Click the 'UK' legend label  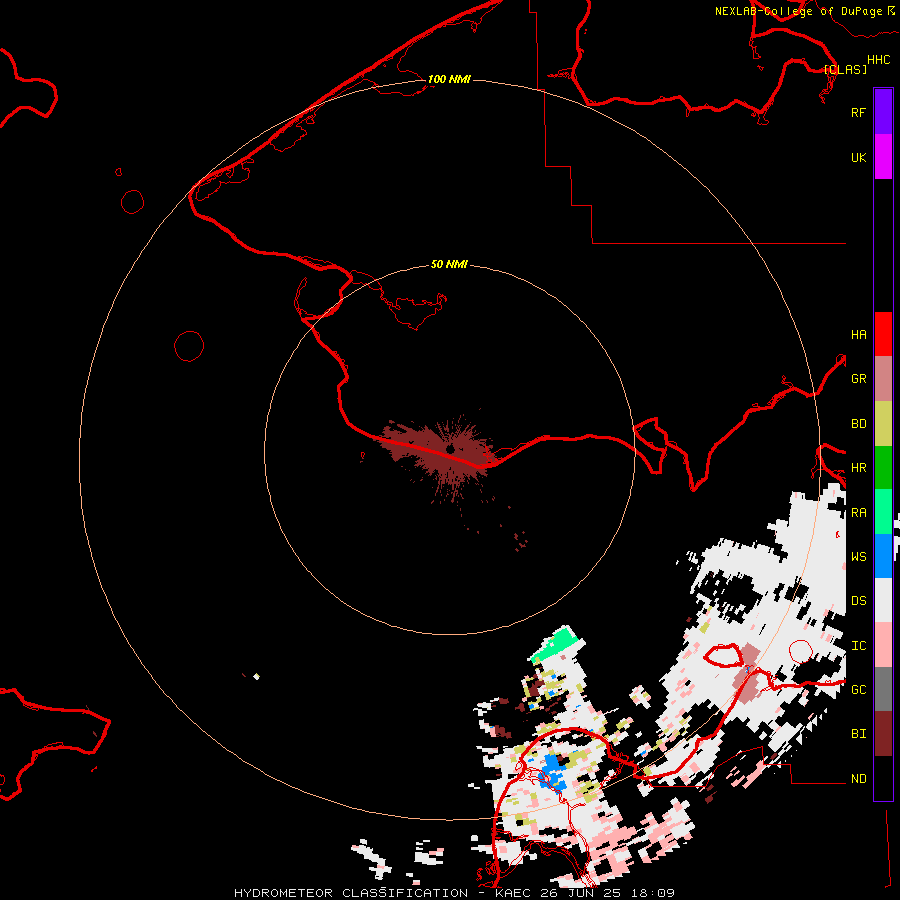(x=858, y=158)
